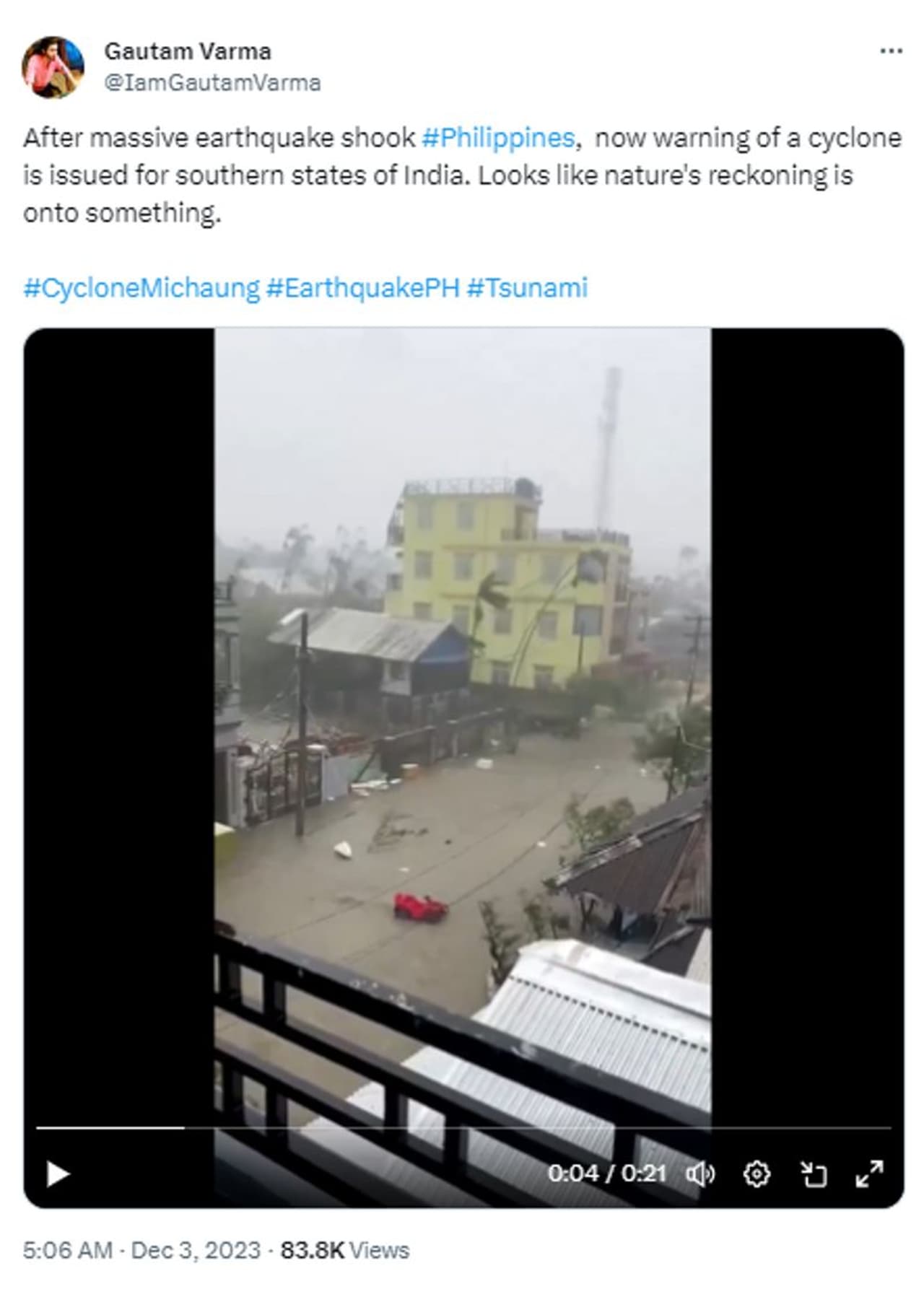Play the cyclone video

pyautogui.click(x=58, y=1174)
